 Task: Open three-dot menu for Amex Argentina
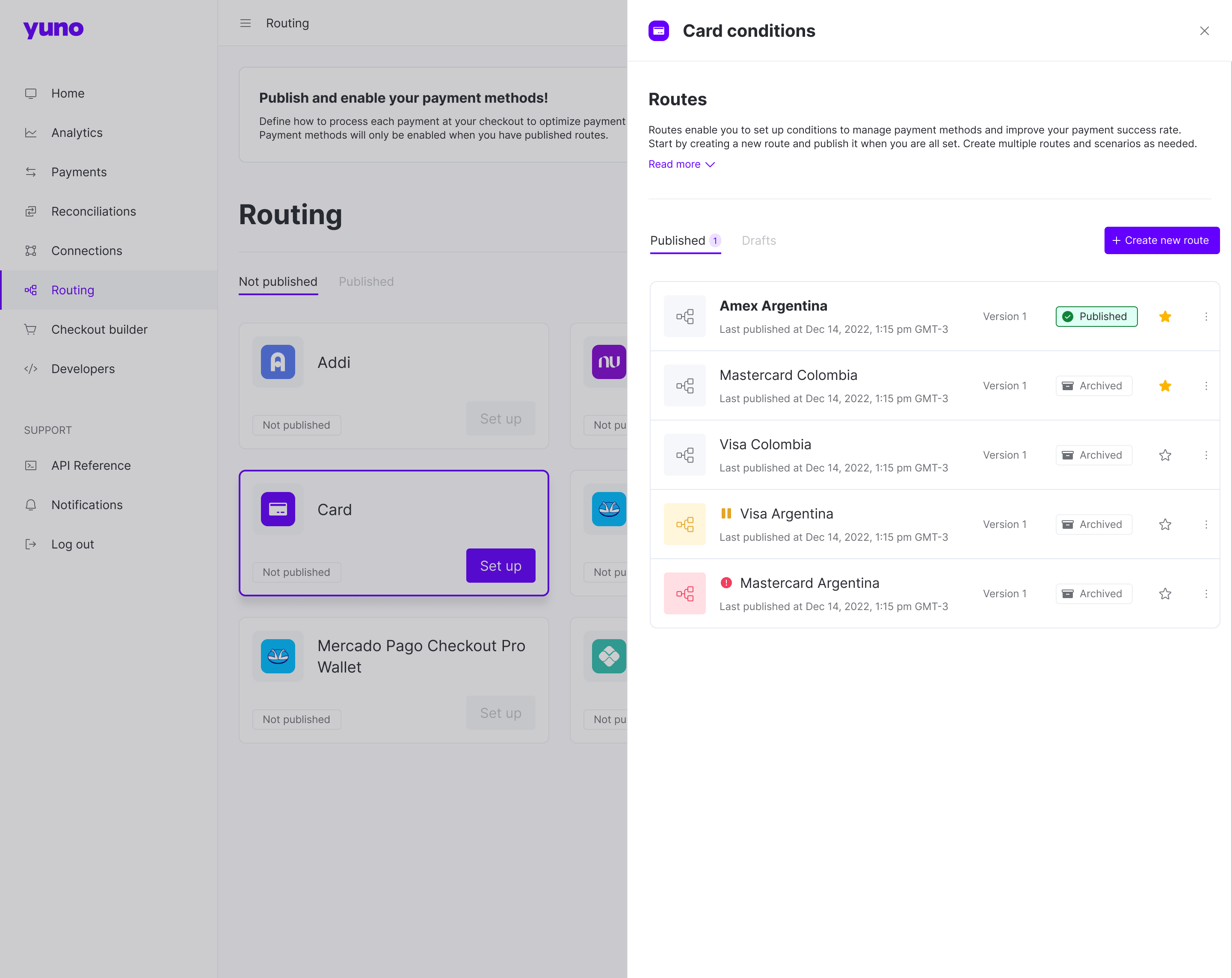(x=1206, y=317)
